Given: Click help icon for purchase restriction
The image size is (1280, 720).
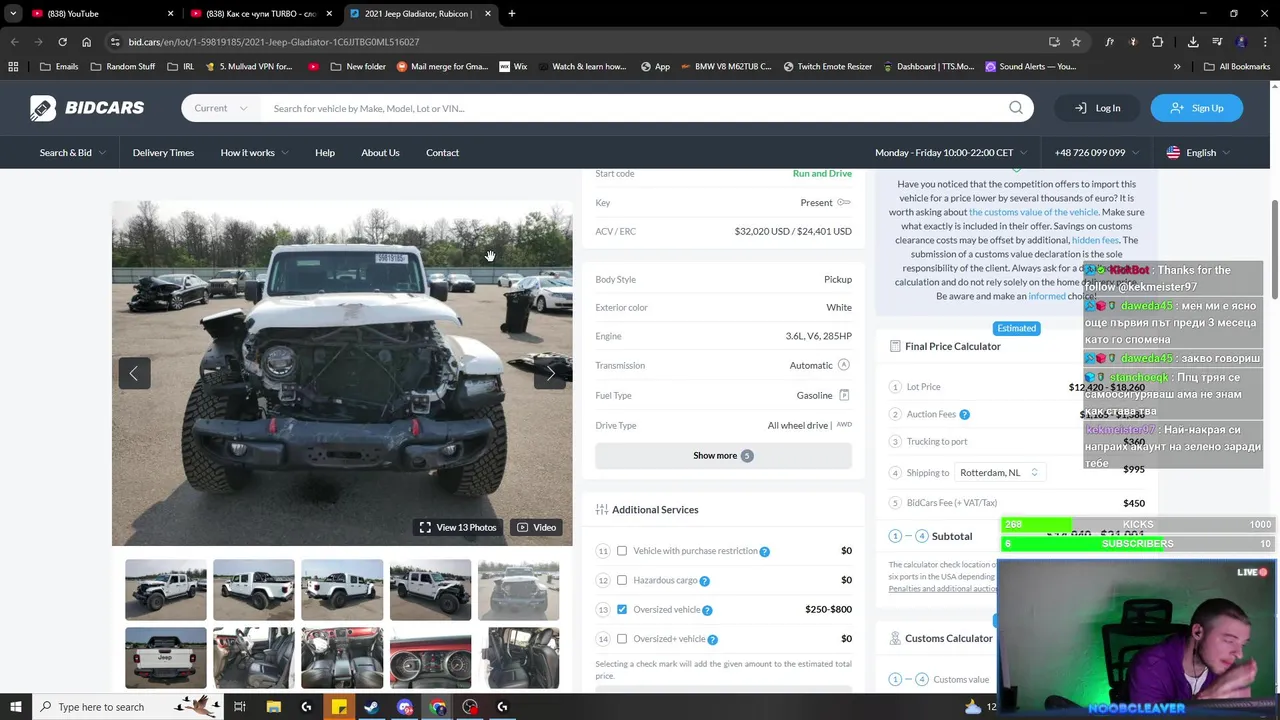Looking at the screenshot, I should [x=764, y=552].
